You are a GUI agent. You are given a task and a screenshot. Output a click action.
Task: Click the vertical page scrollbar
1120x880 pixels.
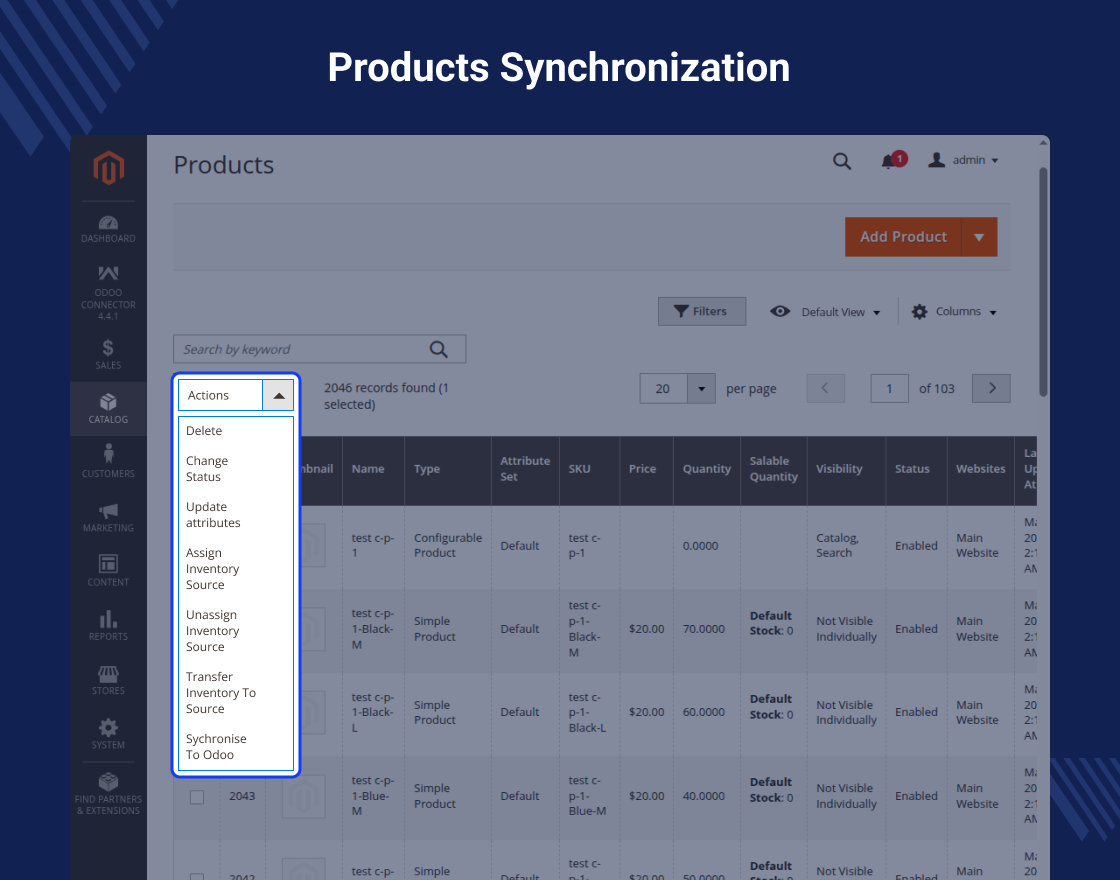click(1044, 281)
